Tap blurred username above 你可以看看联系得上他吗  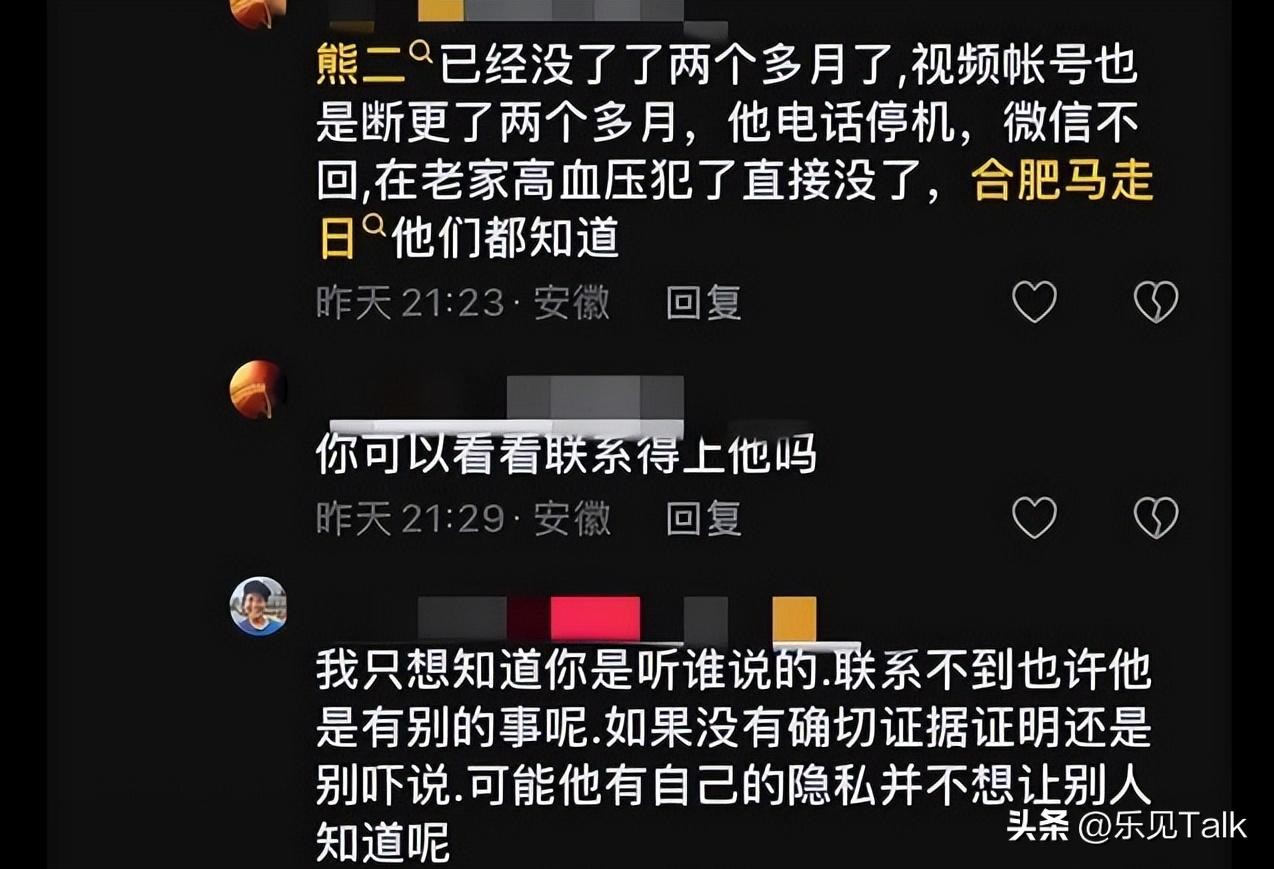[x=506, y=397]
